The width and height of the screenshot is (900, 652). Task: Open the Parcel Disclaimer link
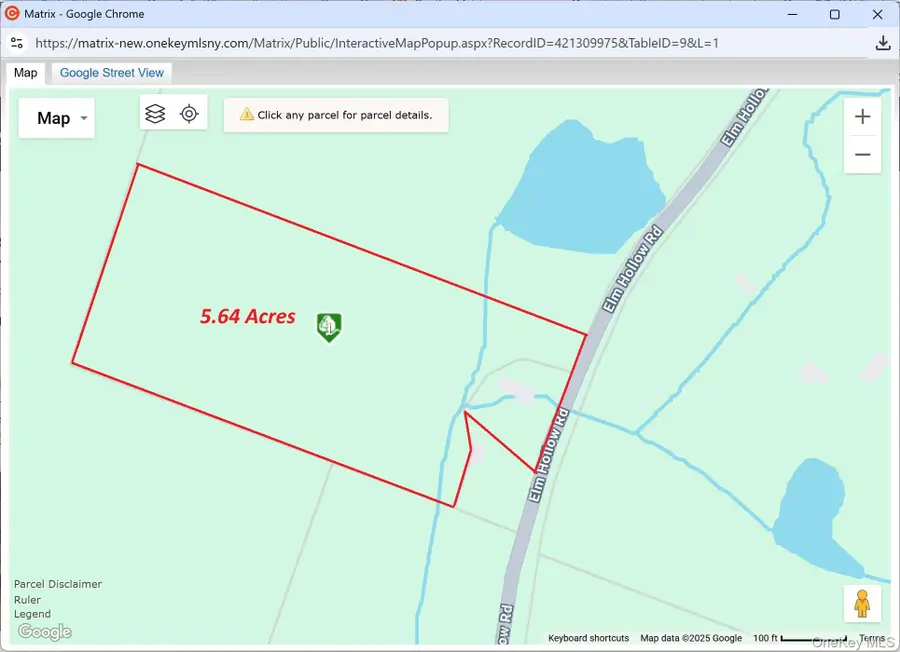pyautogui.click(x=58, y=584)
